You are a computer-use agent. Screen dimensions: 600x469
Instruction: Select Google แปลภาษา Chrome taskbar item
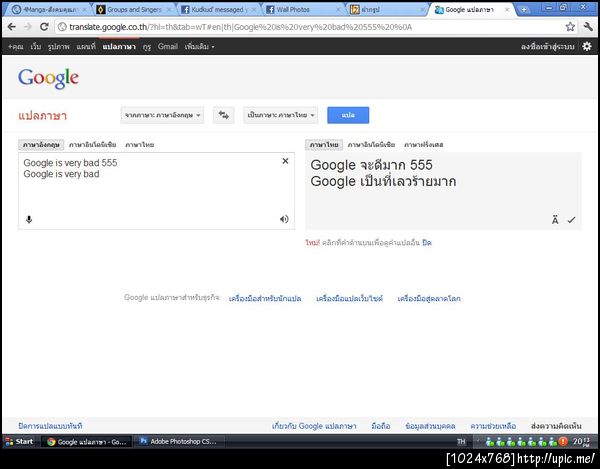pos(86,442)
